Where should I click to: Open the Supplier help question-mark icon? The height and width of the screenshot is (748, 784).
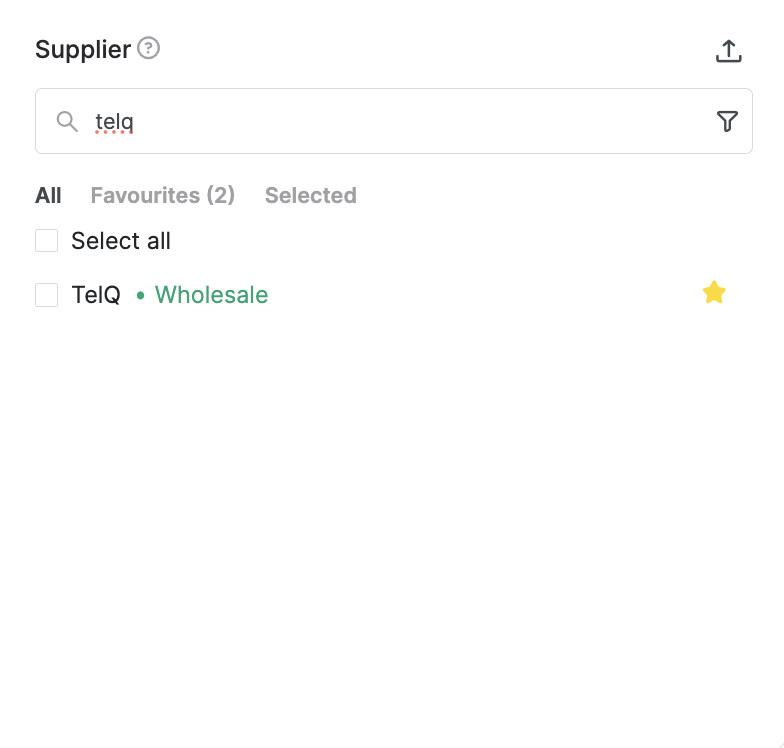coord(148,48)
